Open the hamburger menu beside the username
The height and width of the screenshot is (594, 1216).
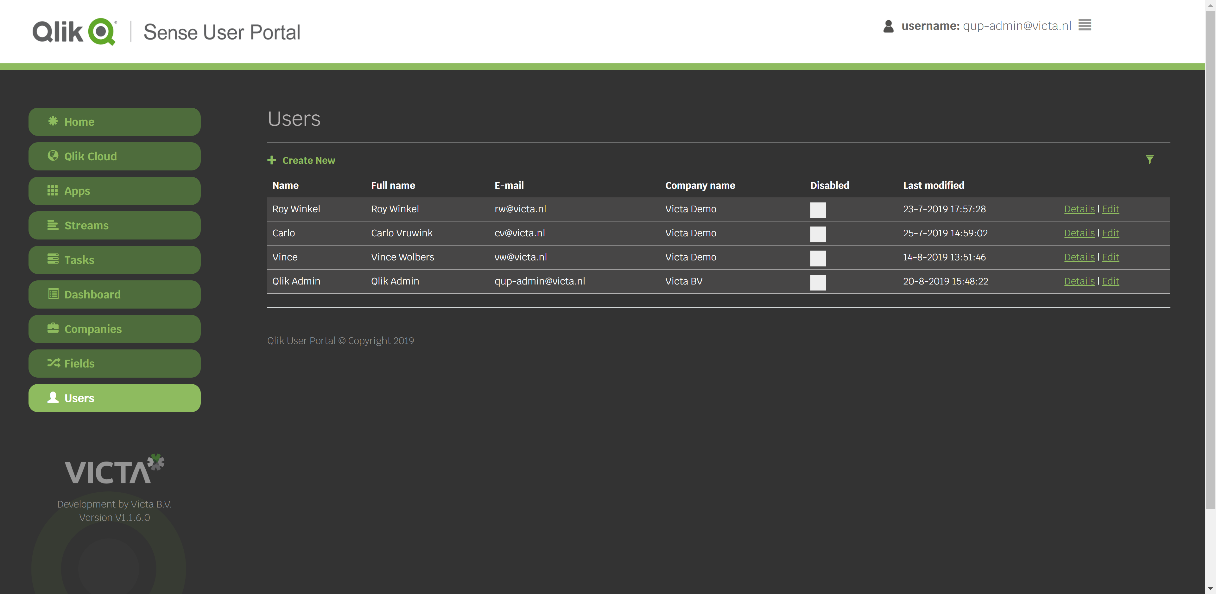[1085, 25]
